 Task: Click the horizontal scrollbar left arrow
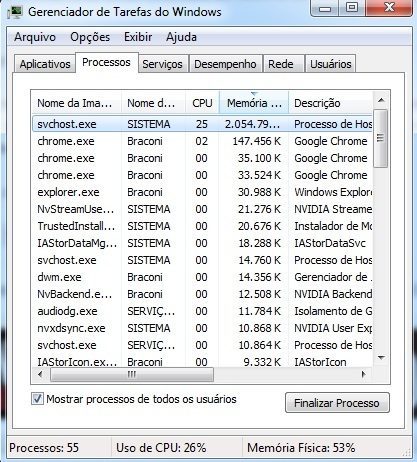pos(40,375)
